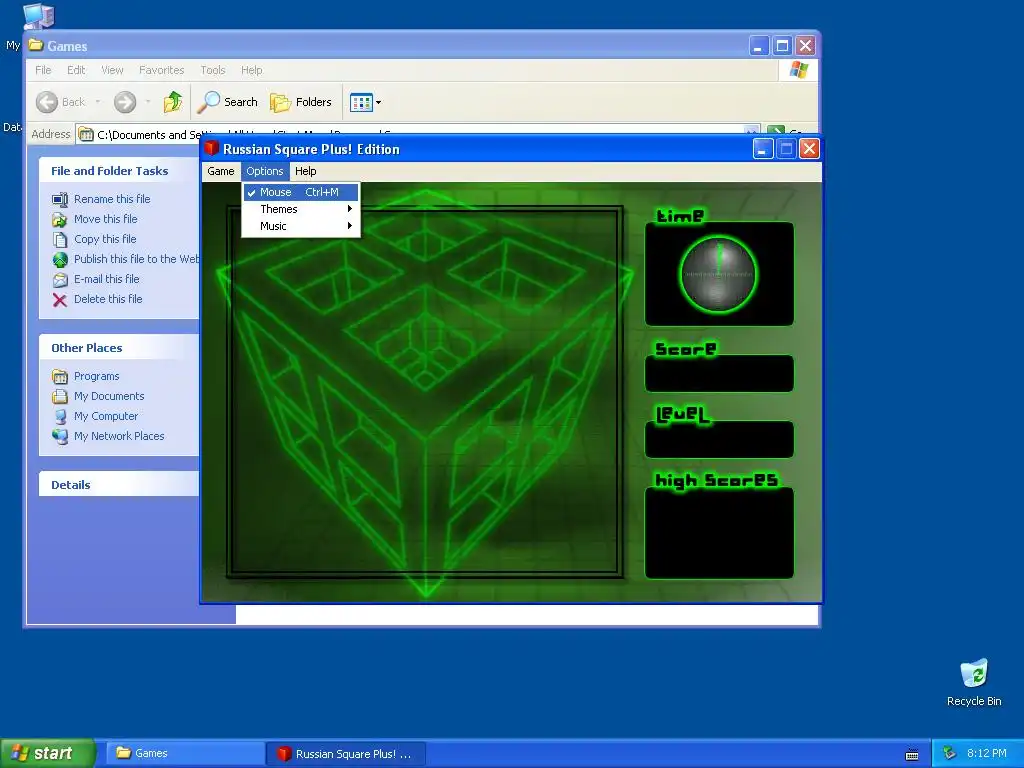Click the globe Publish icon
Image resolution: width=1024 pixels, height=768 pixels.
coord(60,260)
